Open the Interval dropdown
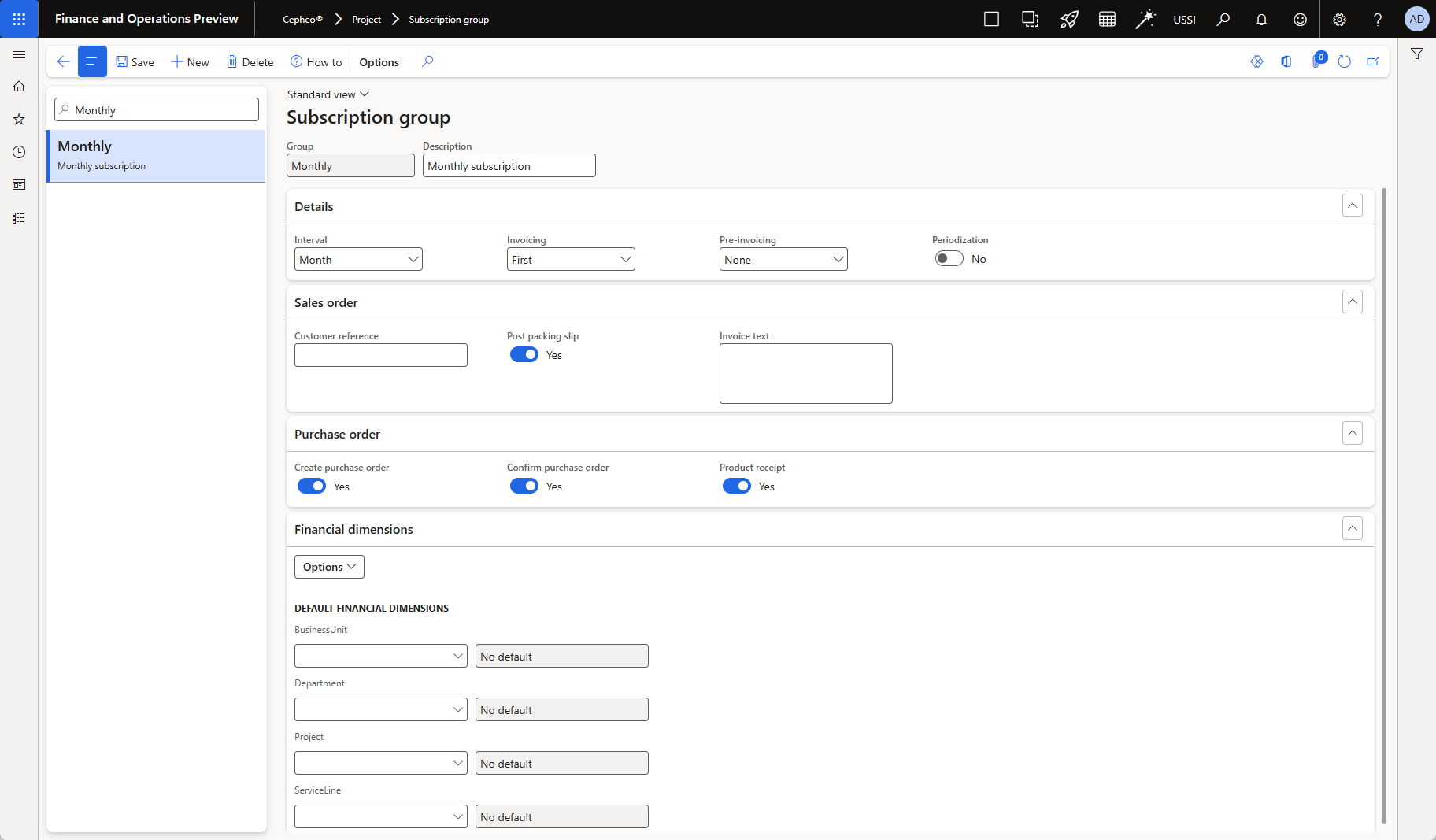 pyautogui.click(x=358, y=260)
